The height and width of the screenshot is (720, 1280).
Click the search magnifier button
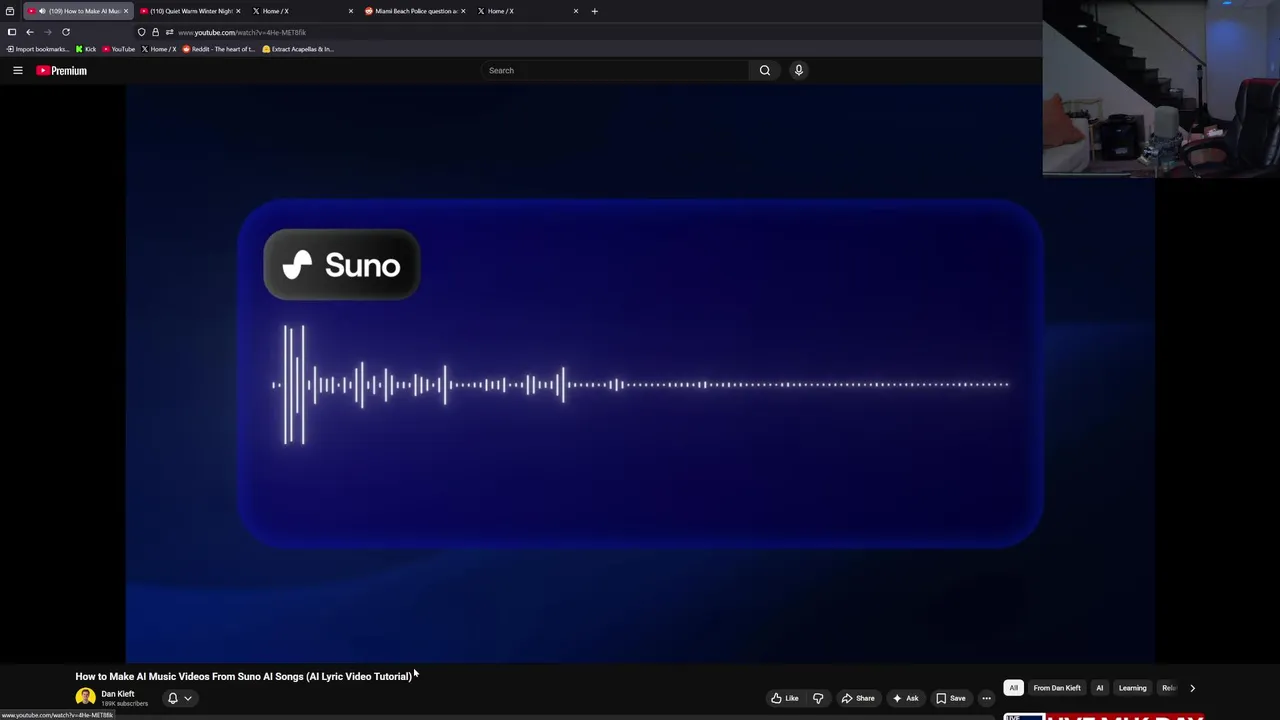[765, 70]
